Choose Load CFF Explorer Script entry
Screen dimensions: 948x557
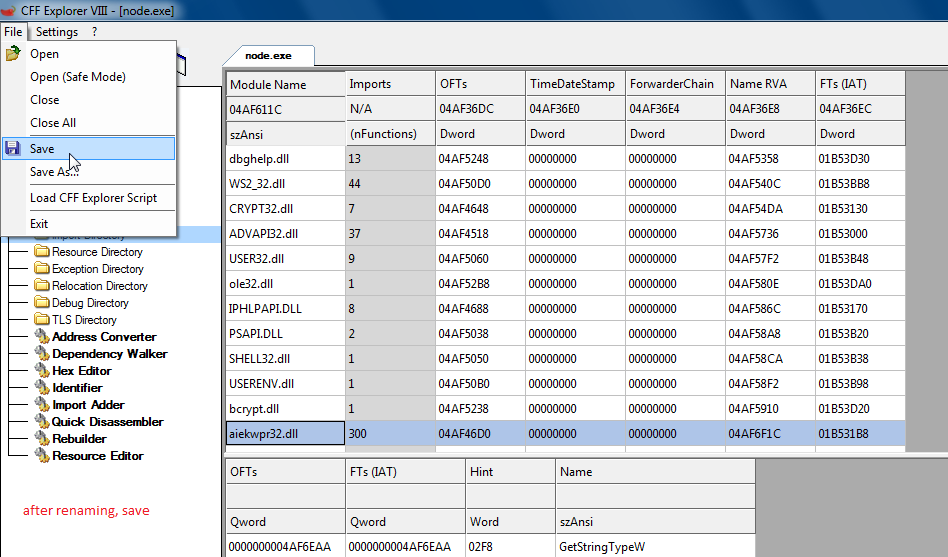point(88,198)
